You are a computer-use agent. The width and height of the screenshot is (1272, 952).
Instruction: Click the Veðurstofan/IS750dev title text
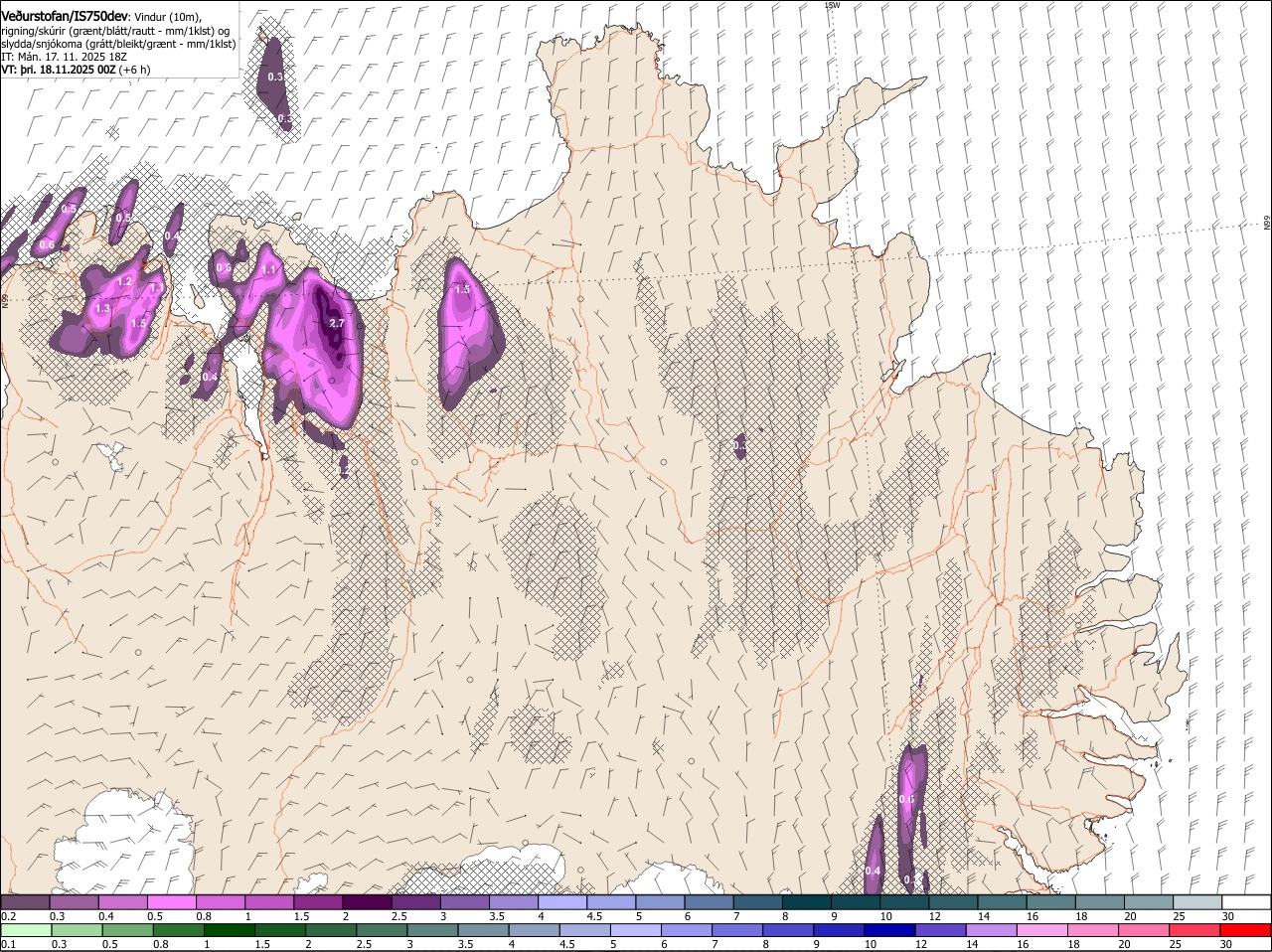tap(65, 15)
